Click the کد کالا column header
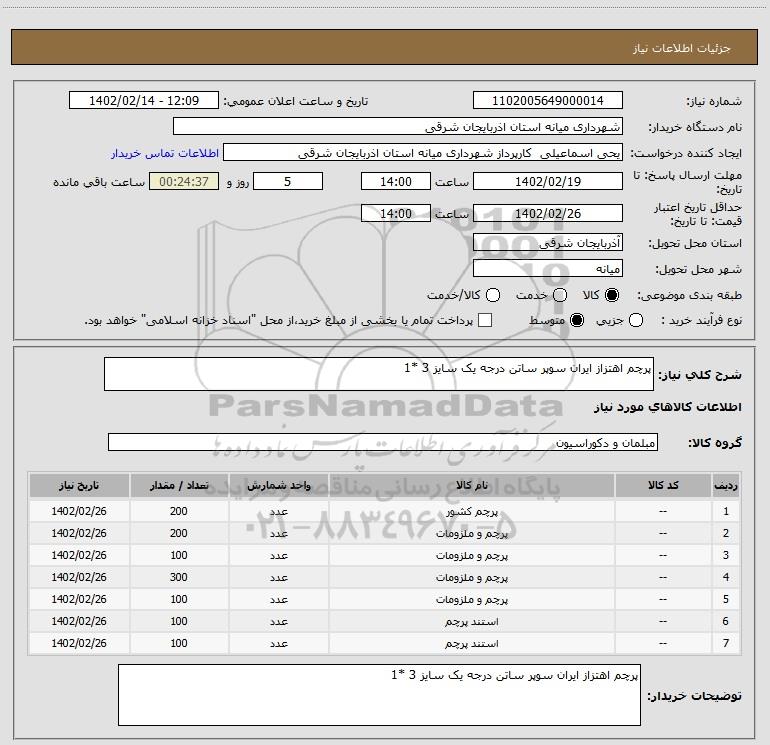 (x=663, y=486)
